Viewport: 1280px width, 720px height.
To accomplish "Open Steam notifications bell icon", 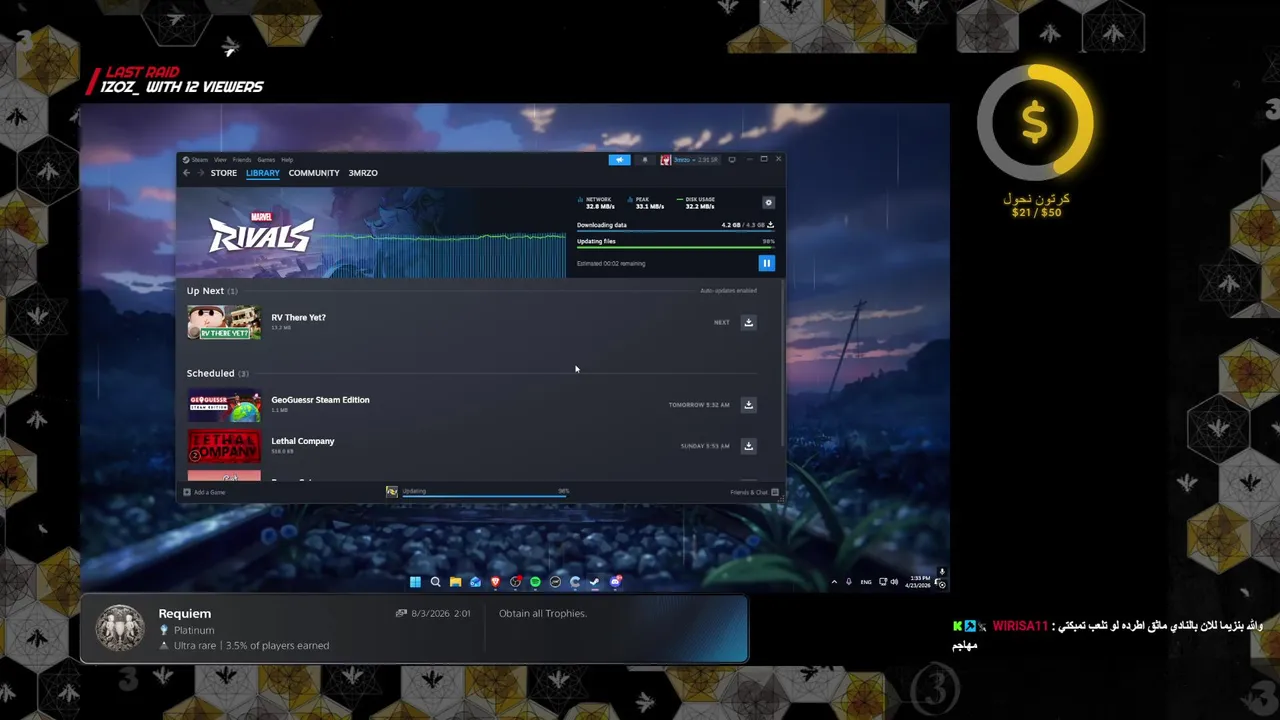I will [x=644, y=159].
